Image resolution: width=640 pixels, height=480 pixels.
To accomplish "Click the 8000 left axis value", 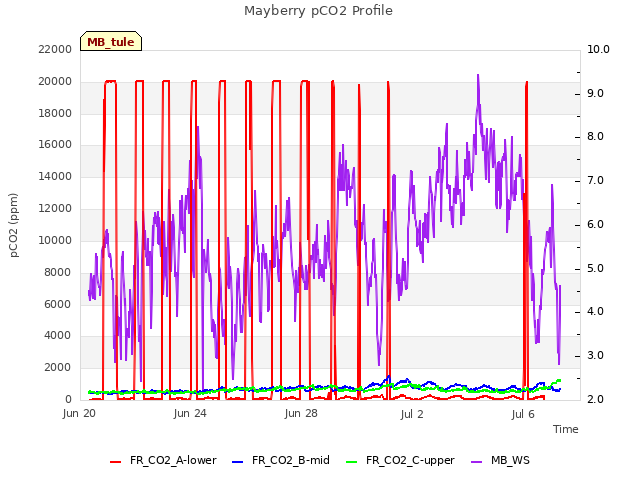I will click(58, 272).
